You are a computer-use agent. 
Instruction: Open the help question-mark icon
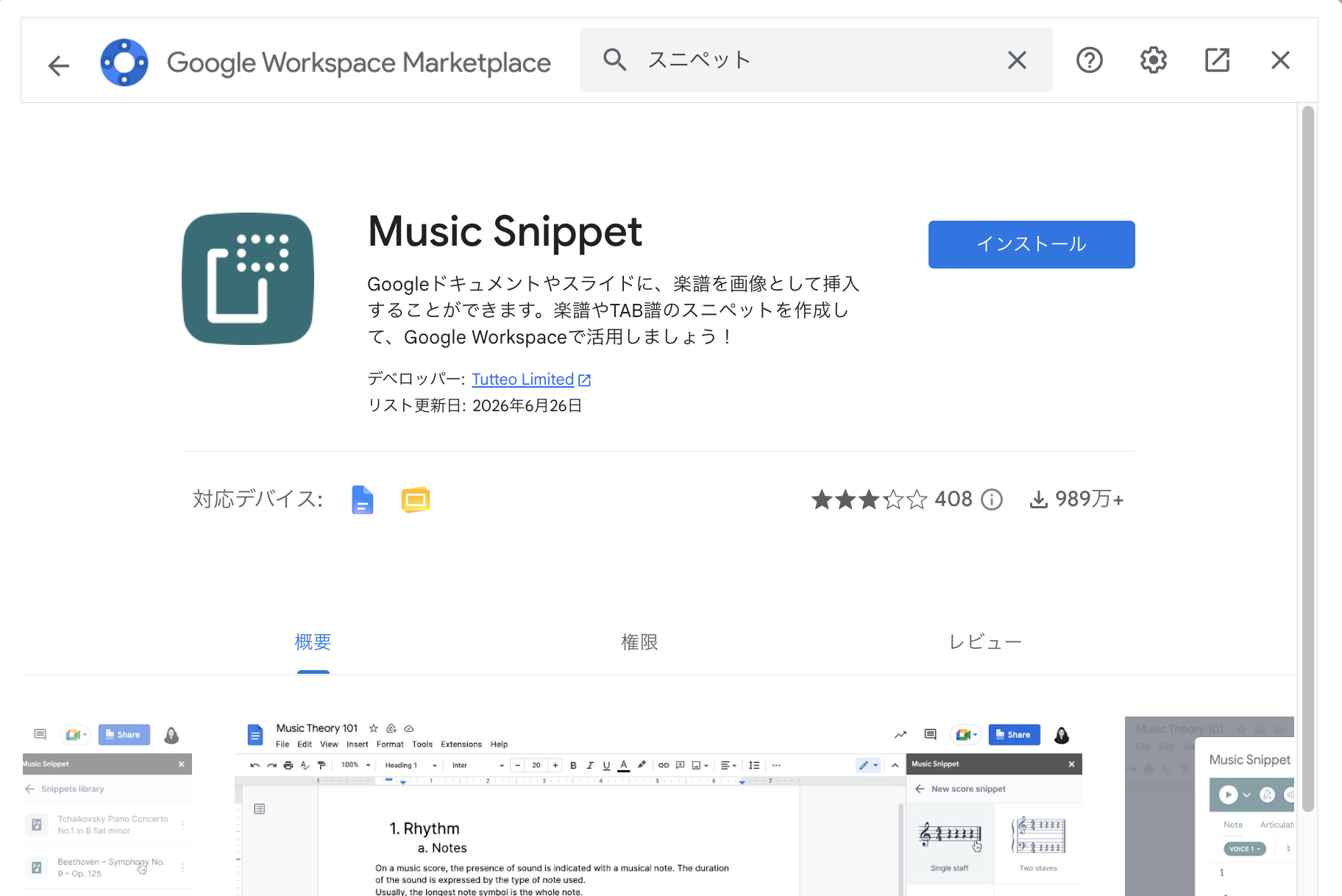(1090, 60)
